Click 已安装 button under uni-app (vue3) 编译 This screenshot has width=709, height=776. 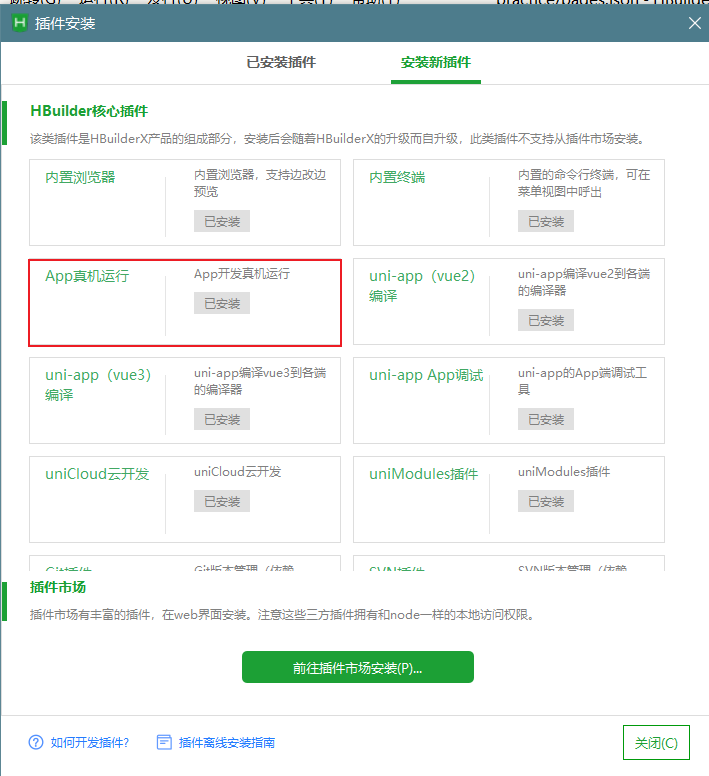pos(222,419)
